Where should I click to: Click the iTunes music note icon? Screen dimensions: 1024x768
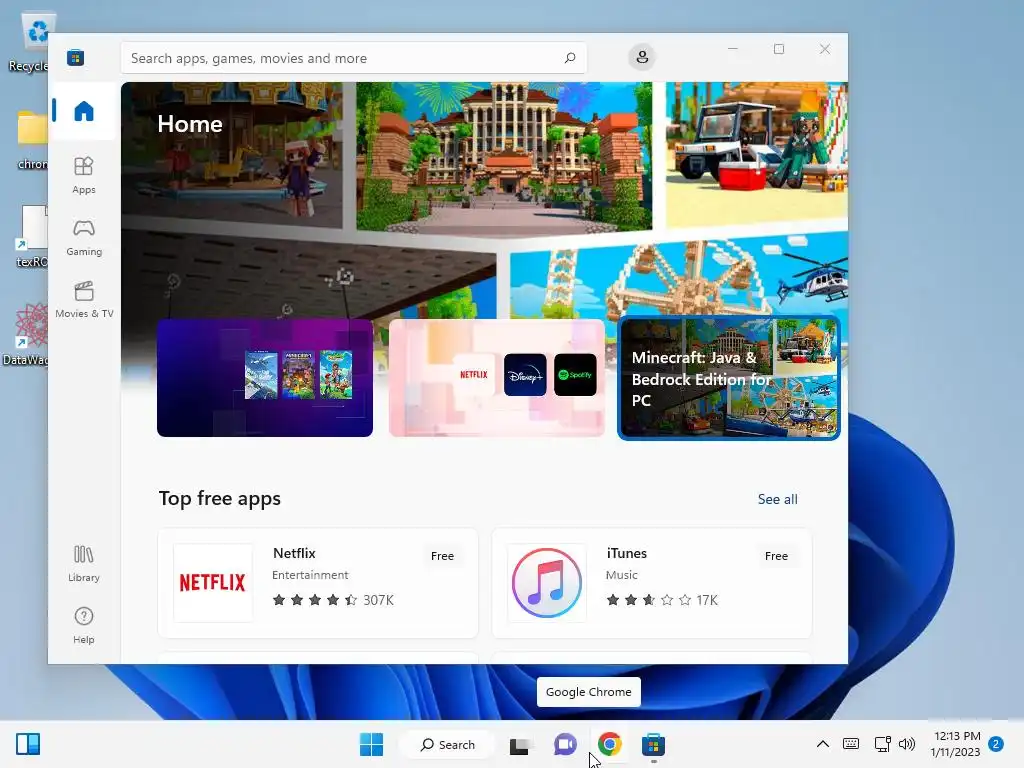547,583
